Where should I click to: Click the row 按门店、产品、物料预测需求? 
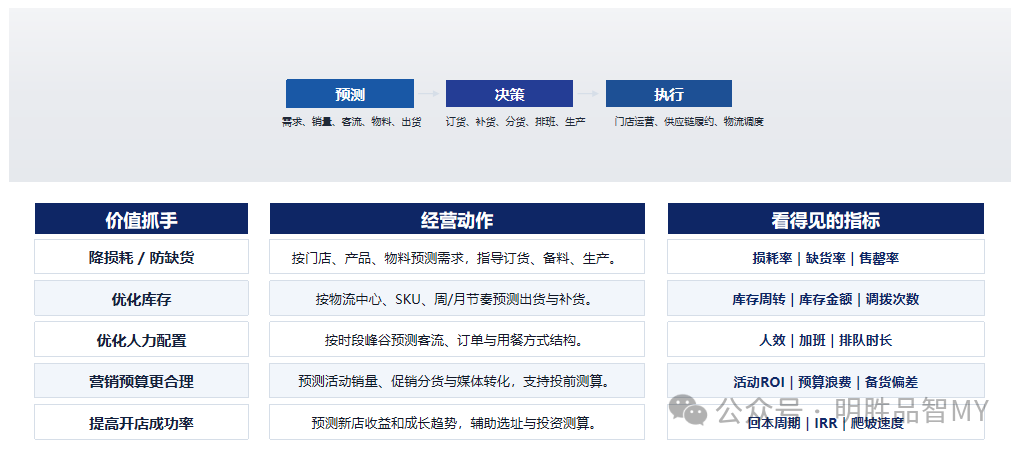click(x=457, y=257)
